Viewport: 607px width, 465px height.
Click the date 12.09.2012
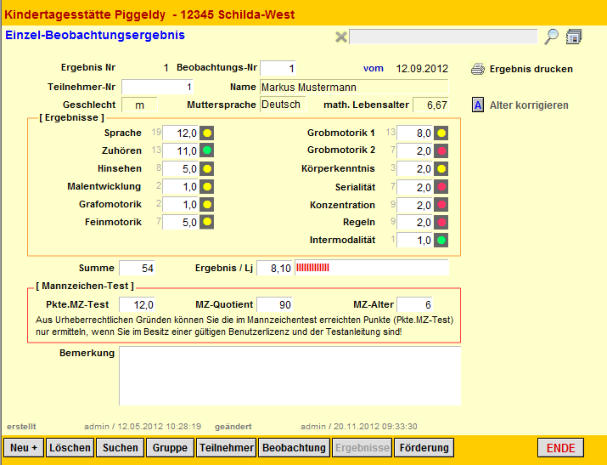pos(422,69)
